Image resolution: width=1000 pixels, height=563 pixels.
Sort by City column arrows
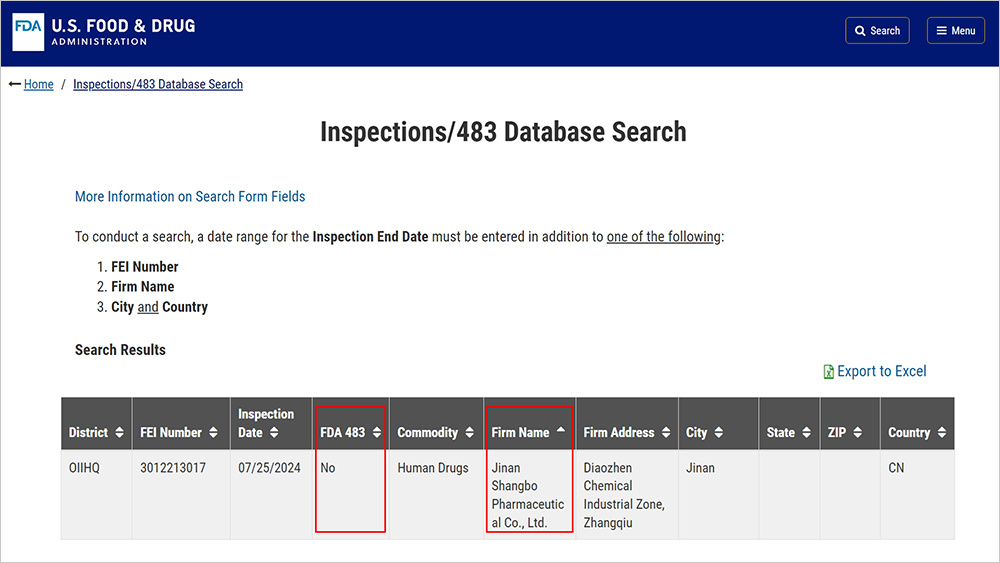719,432
